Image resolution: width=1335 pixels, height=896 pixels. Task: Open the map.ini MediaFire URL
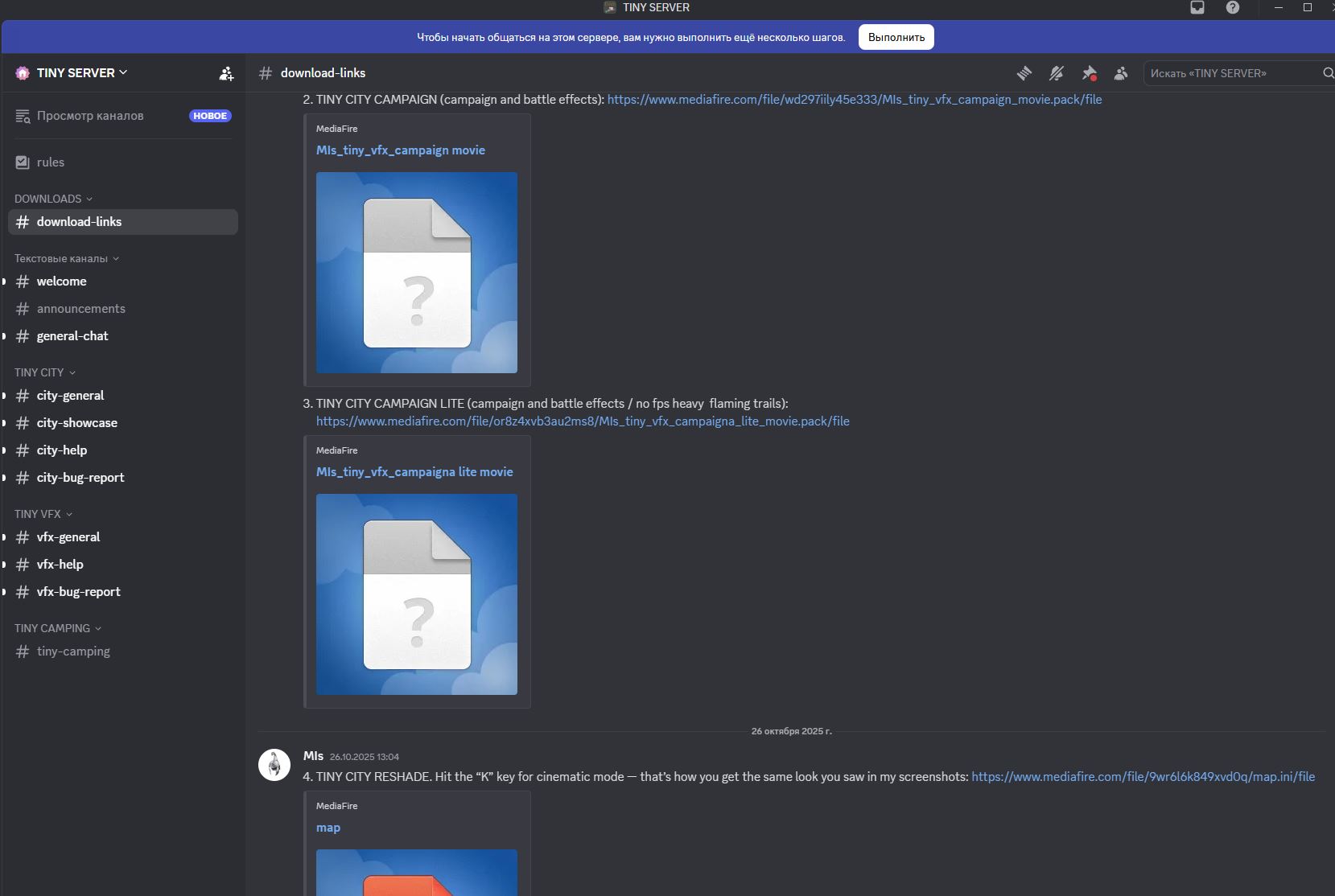(1143, 777)
